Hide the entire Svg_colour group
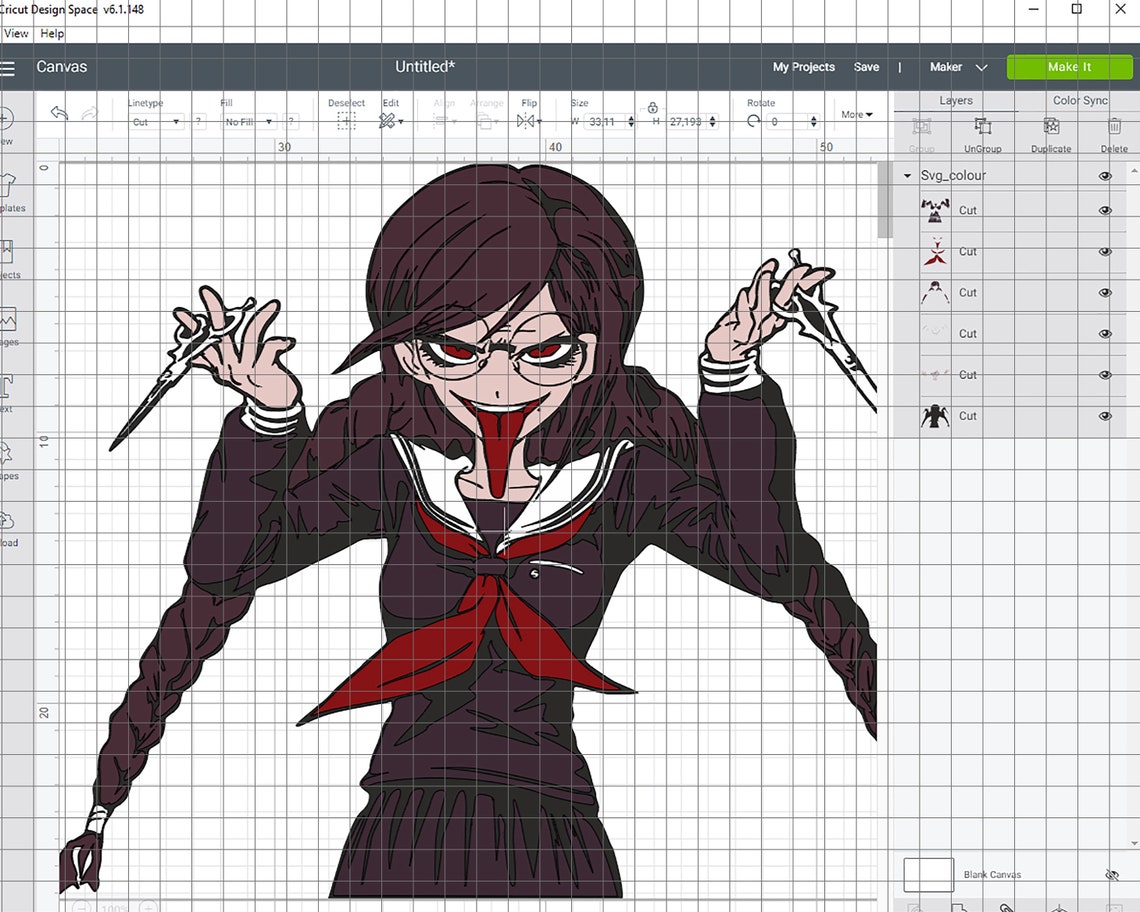 [x=1105, y=176]
